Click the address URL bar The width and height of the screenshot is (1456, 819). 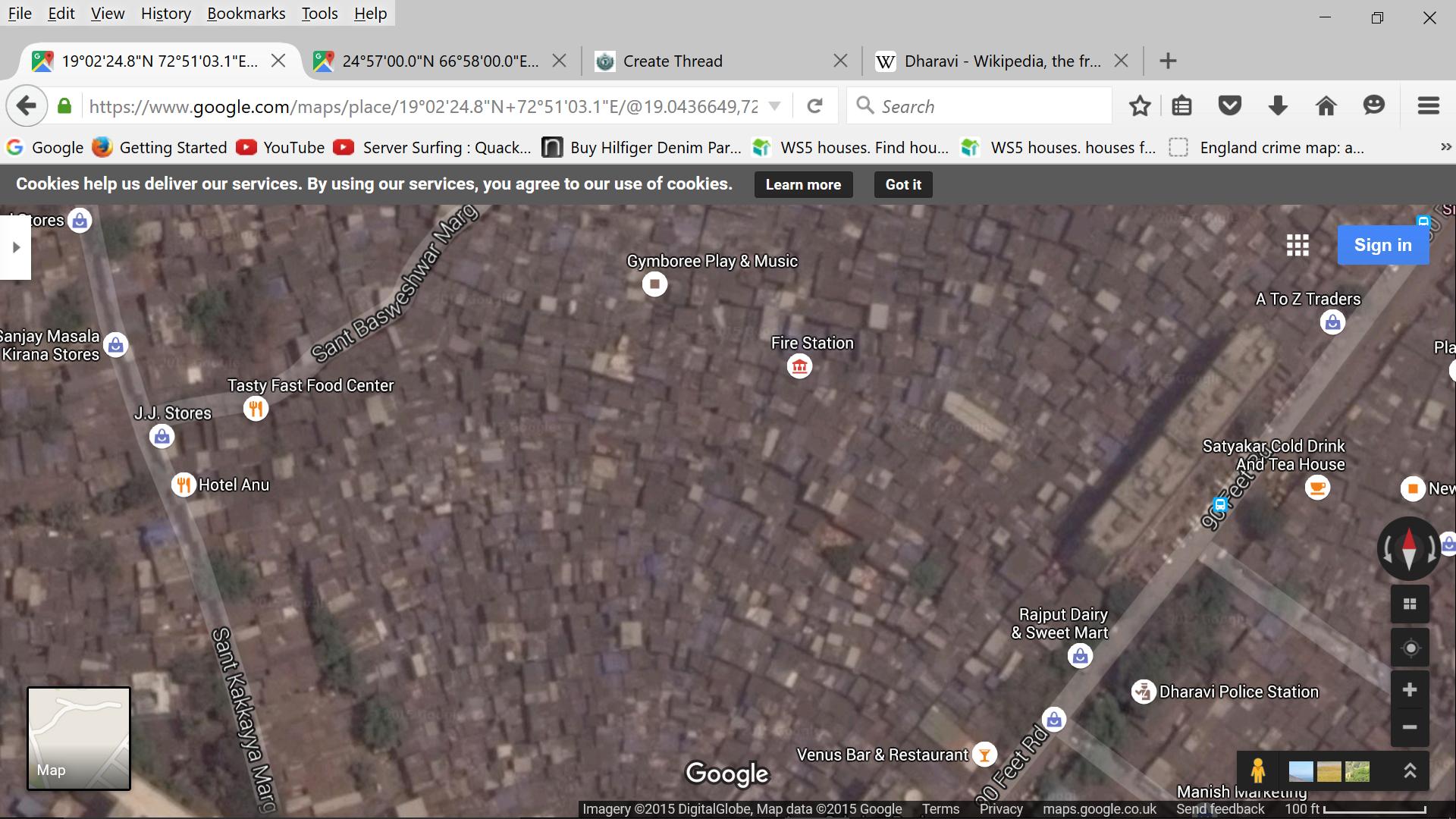point(423,106)
